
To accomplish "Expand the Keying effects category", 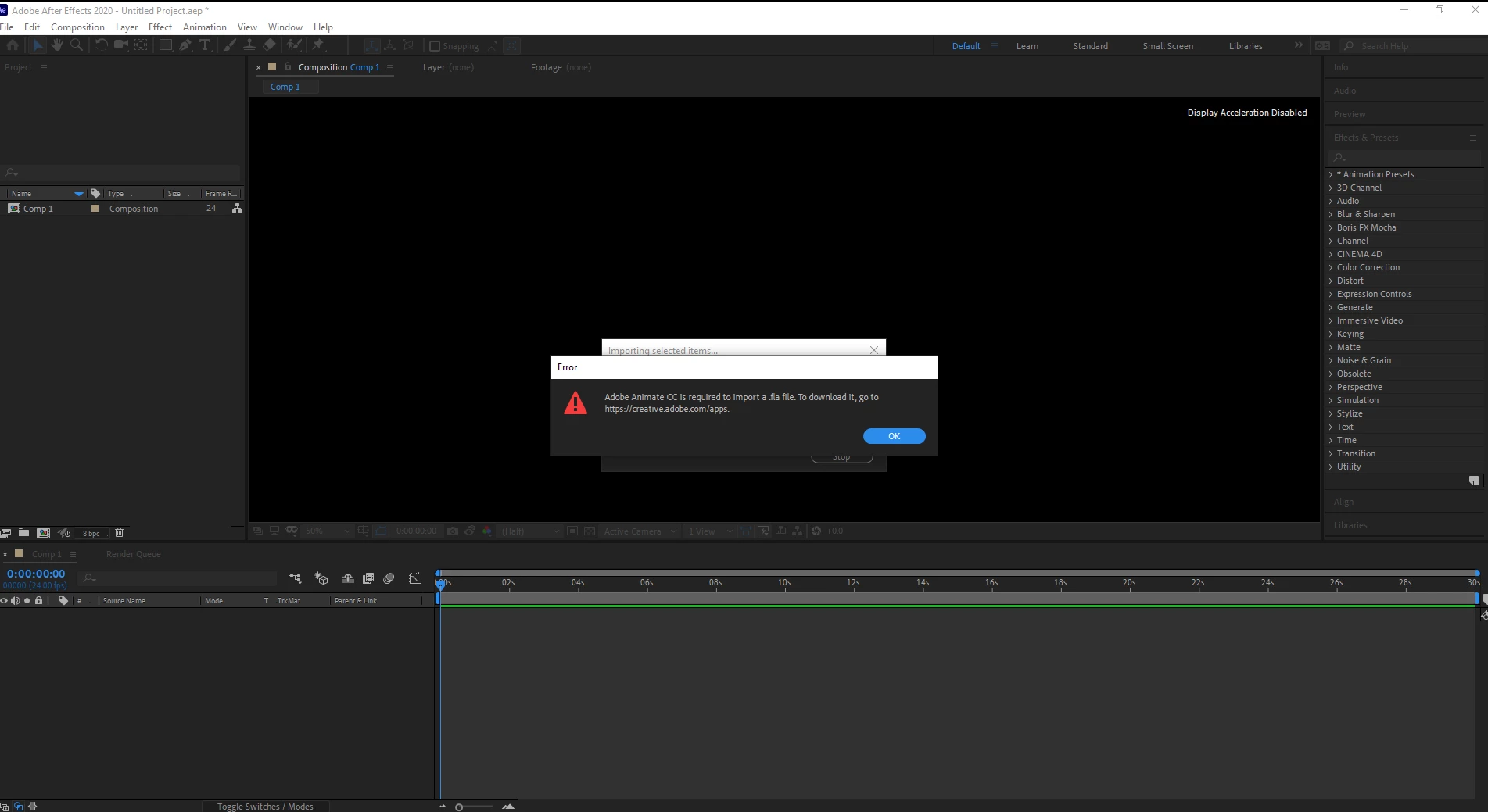I will [x=1331, y=334].
